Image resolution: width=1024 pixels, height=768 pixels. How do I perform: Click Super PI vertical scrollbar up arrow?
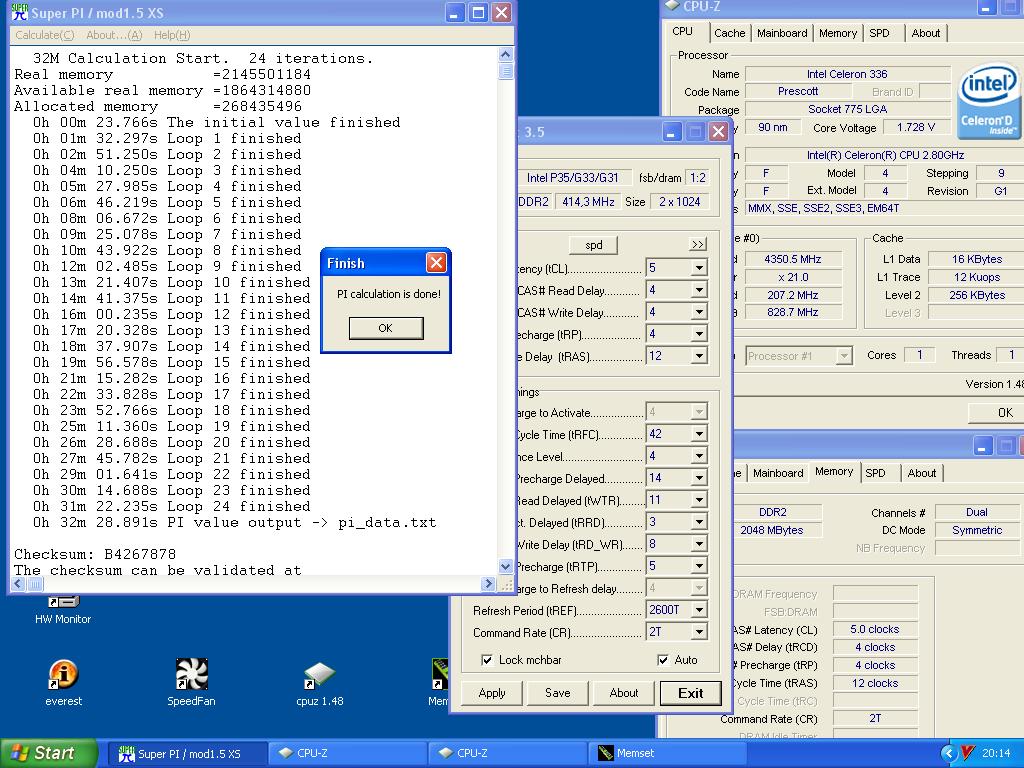505,54
